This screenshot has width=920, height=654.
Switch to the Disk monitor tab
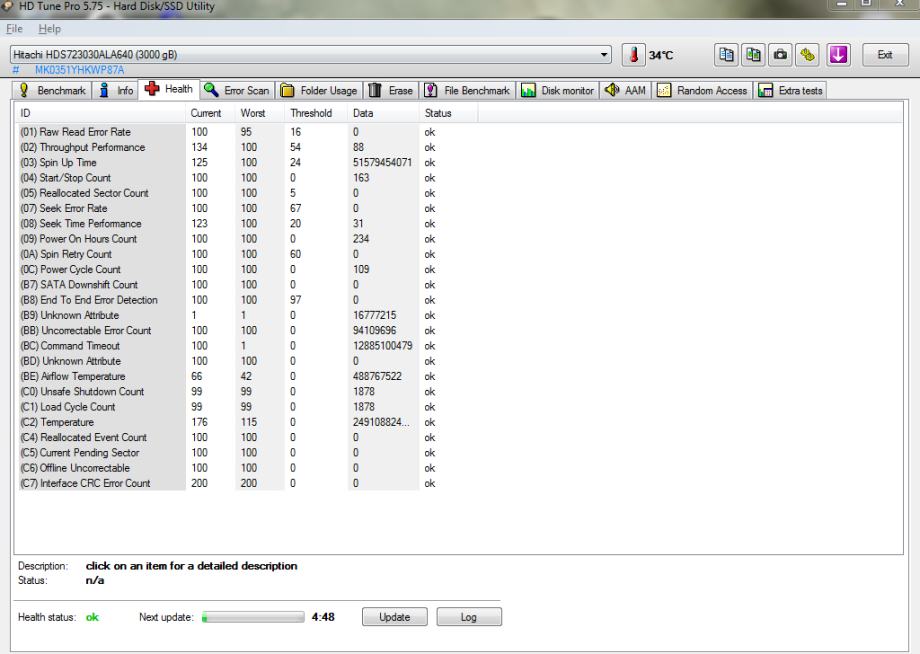[557, 90]
